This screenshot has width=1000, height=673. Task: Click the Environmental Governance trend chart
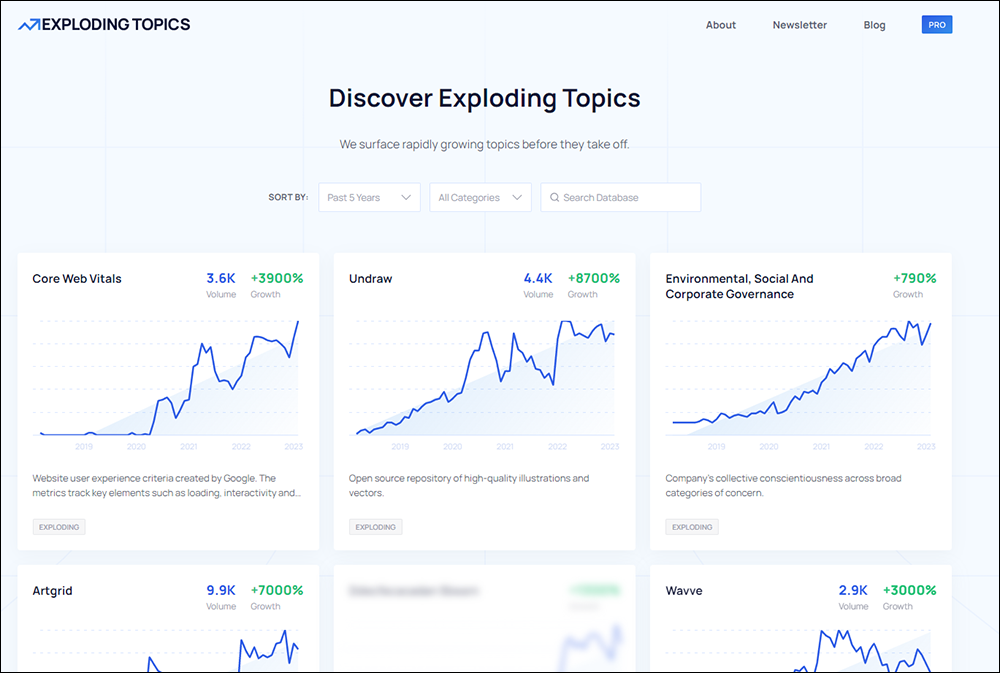(x=800, y=383)
